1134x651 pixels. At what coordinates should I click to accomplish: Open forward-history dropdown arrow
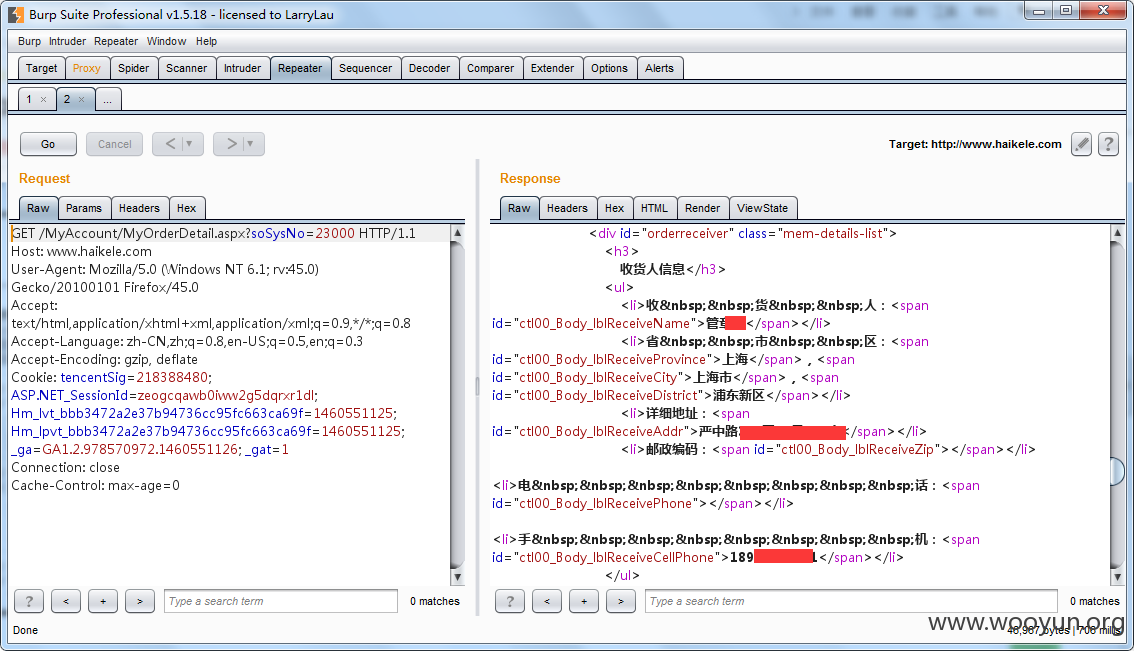click(250, 144)
